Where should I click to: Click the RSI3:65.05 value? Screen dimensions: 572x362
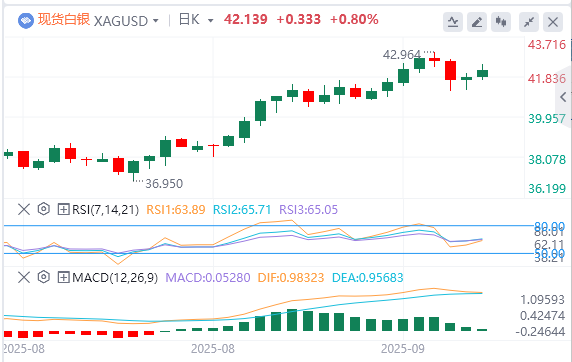309,210
